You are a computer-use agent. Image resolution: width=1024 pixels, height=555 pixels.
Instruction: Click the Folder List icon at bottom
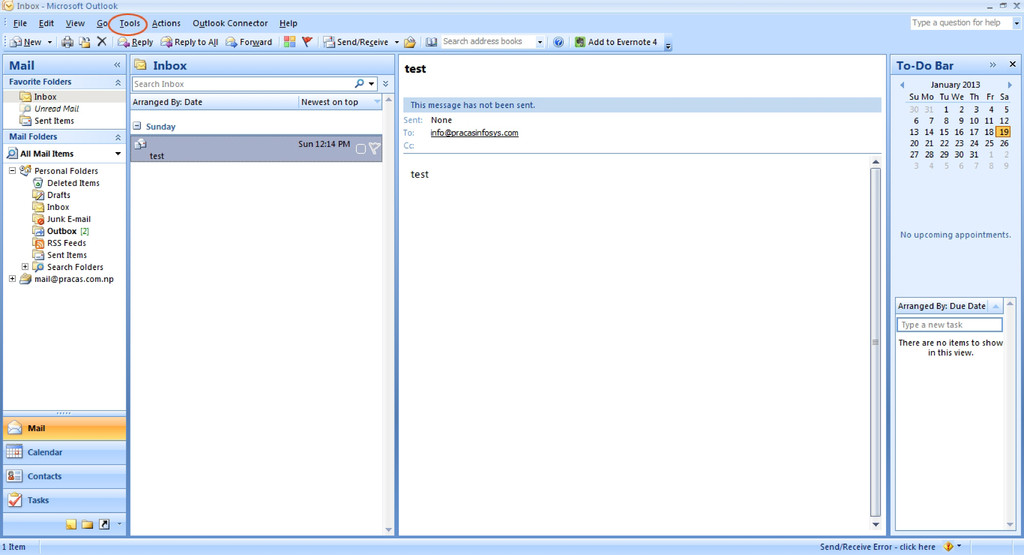88,524
